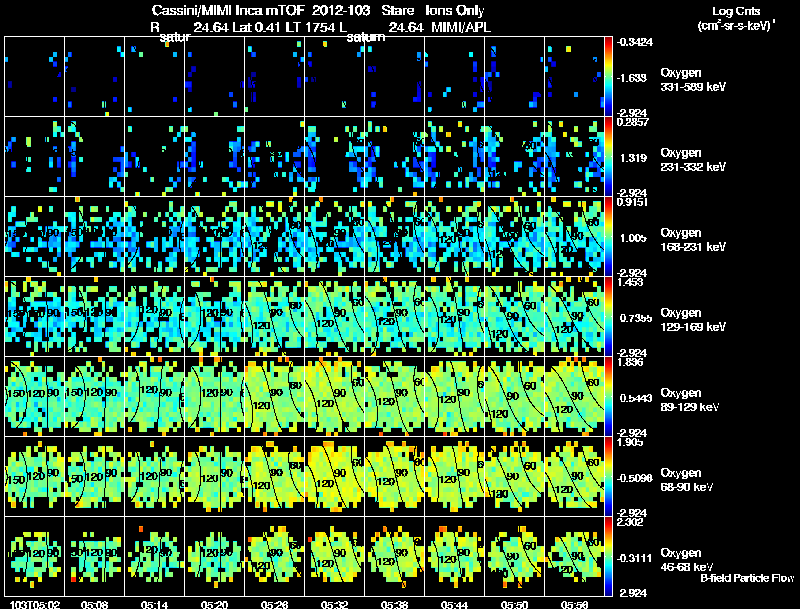Click the Oxygen 68-90 keV panel at 05:44
Screen dimensions: 800x609
[x=455, y=476]
